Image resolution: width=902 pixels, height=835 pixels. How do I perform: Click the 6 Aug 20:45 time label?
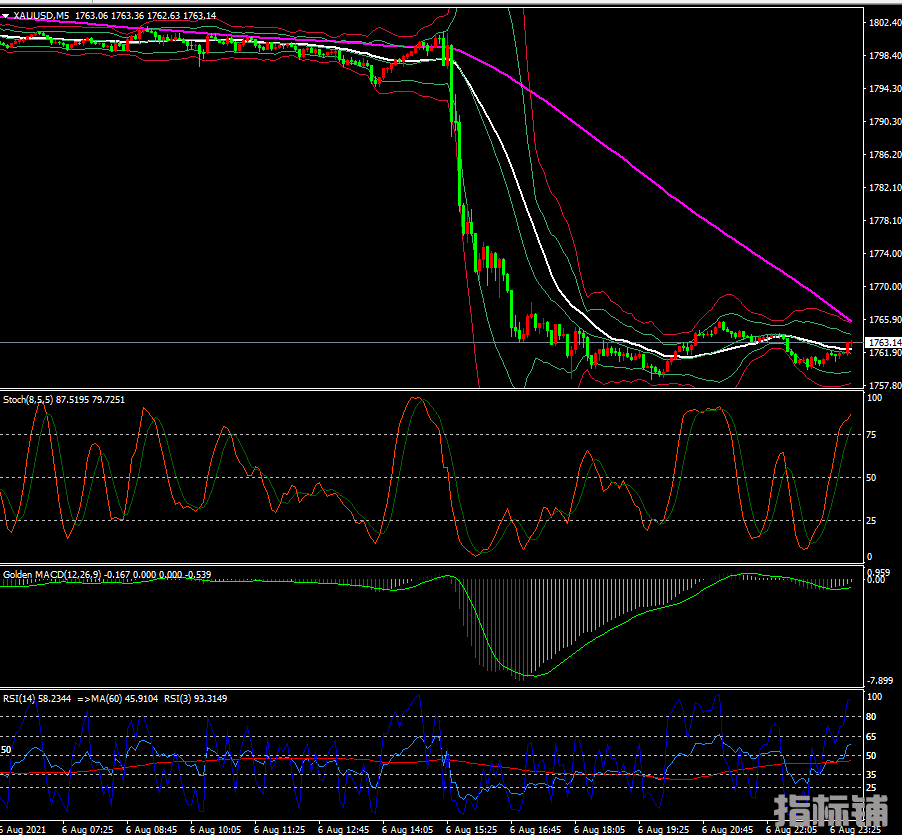[727, 830]
